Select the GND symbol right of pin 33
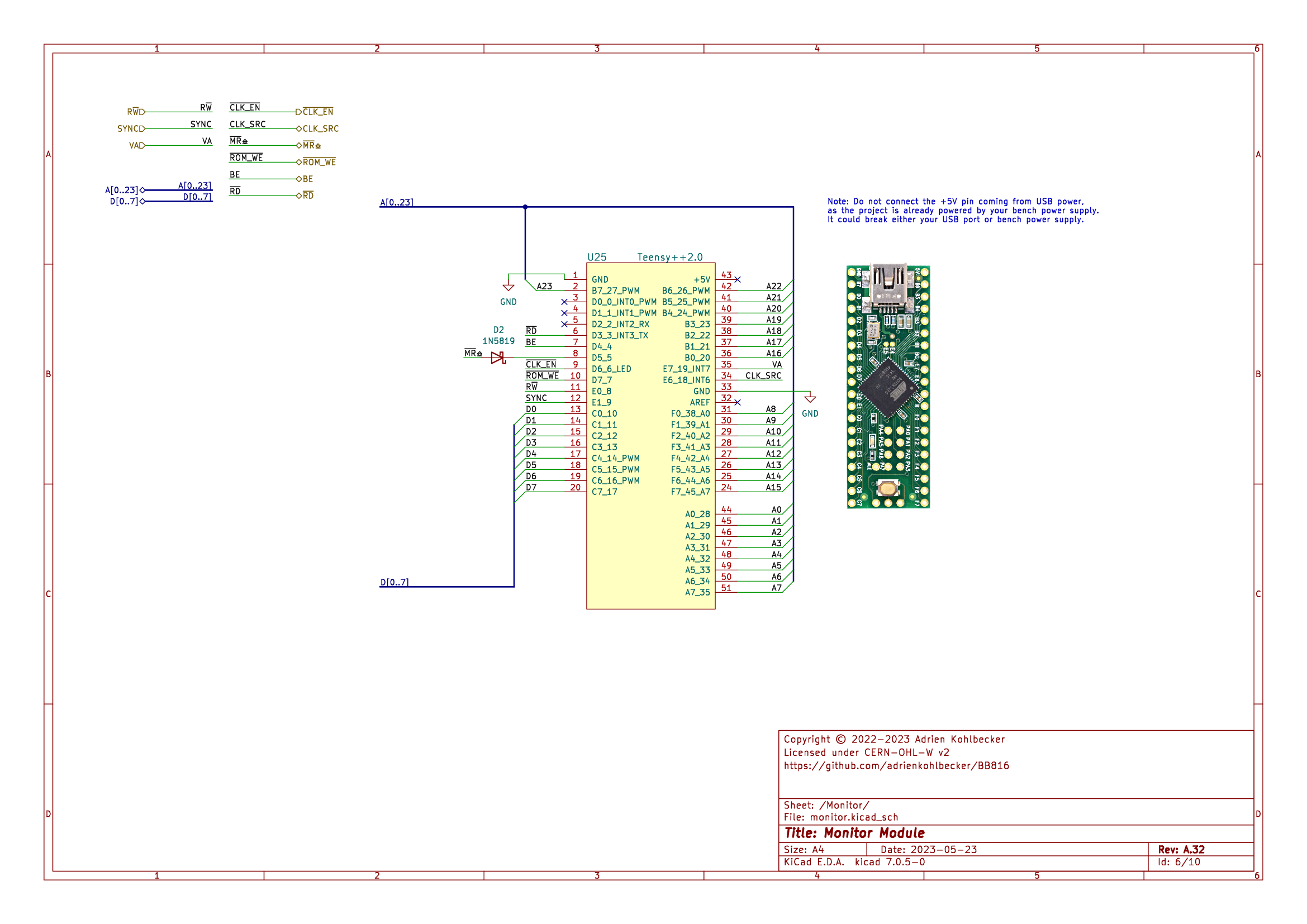This screenshot has width=1307, height=924. click(x=810, y=399)
